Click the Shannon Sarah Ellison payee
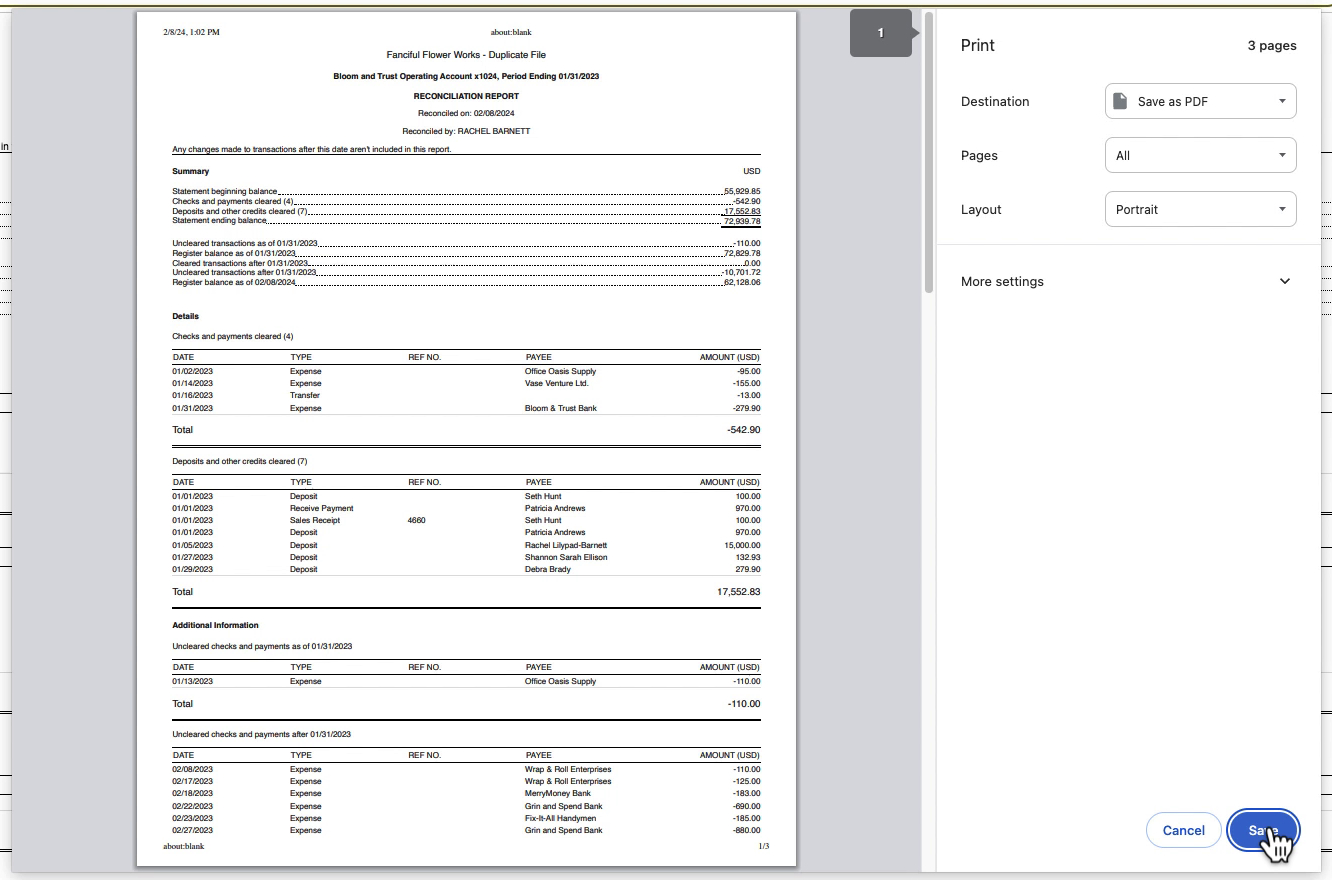Viewport: 1332px width, 880px height. coord(566,557)
